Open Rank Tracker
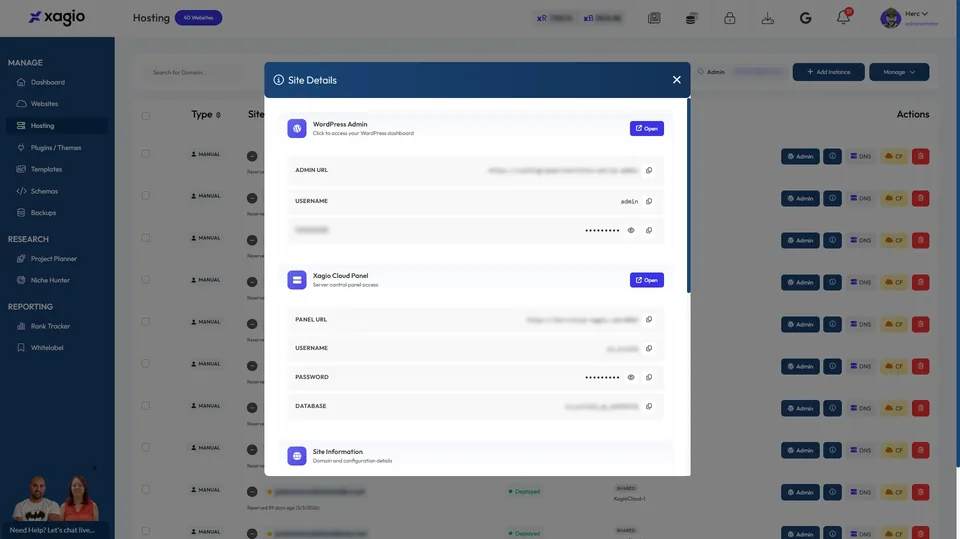This screenshot has width=960, height=539. [50, 326]
